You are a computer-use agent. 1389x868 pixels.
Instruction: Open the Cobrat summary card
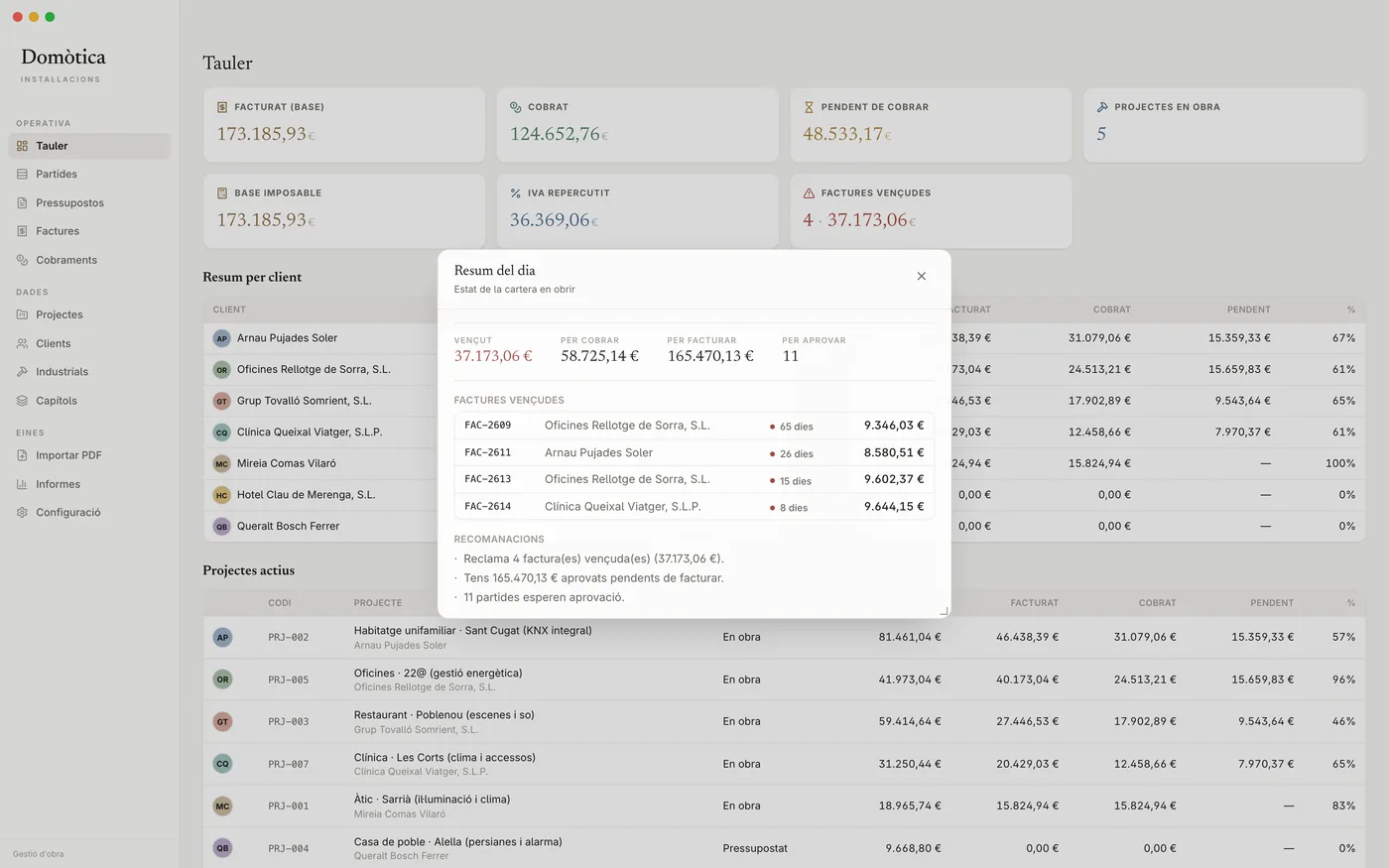tap(637, 125)
